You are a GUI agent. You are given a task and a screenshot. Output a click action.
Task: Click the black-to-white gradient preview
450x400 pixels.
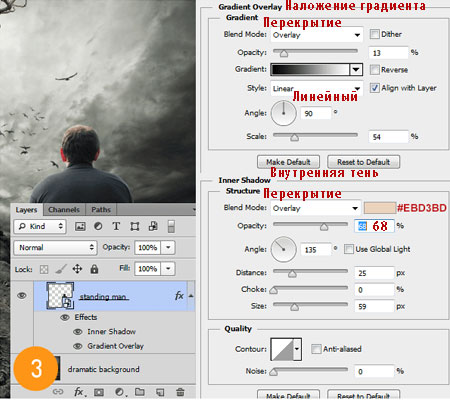(x=310, y=69)
